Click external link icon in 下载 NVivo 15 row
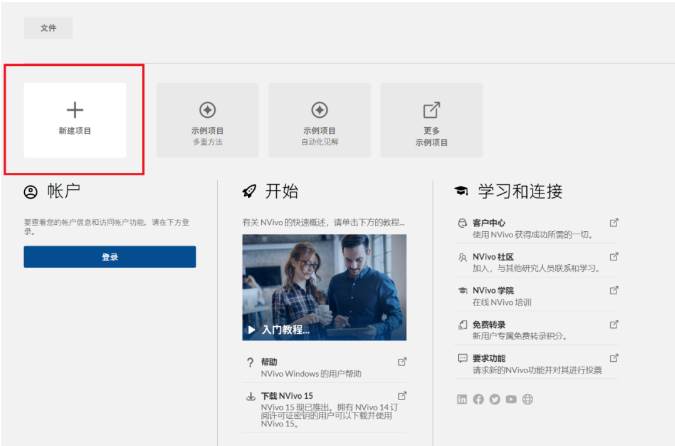 coord(402,396)
